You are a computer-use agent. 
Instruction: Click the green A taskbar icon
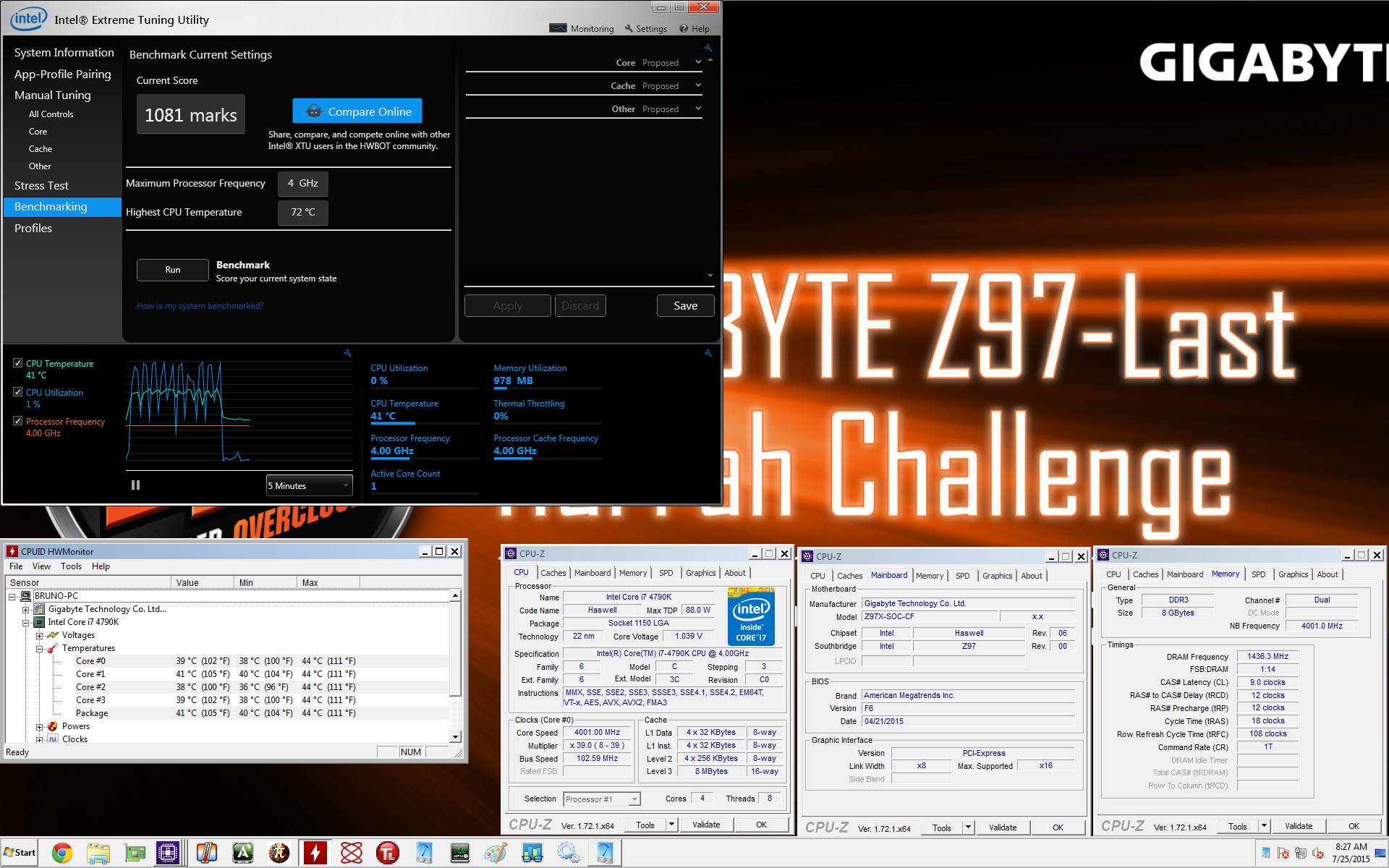click(243, 854)
